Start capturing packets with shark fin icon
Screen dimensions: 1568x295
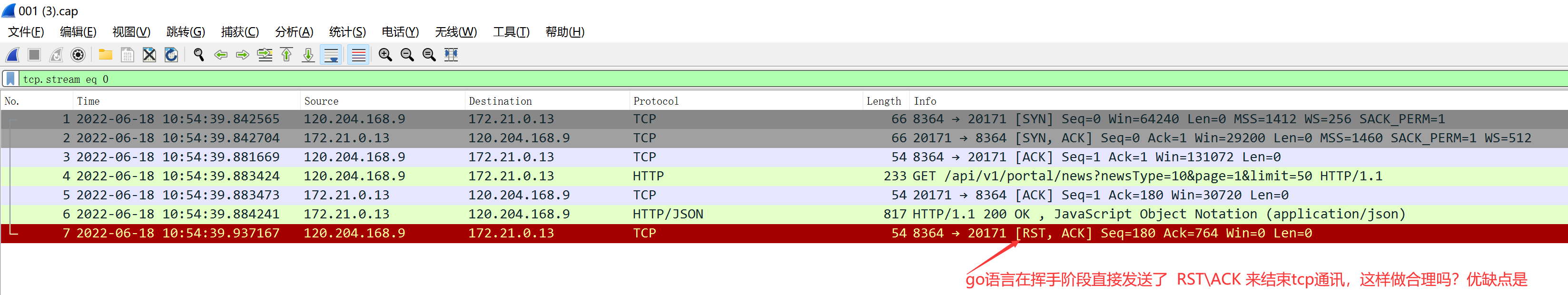point(13,55)
